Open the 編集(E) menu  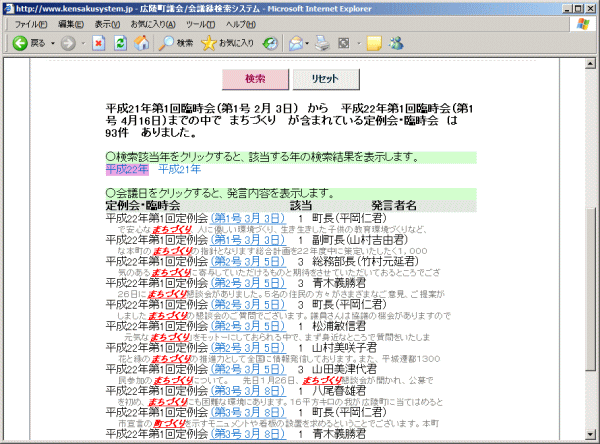pyautogui.click(x=71, y=24)
